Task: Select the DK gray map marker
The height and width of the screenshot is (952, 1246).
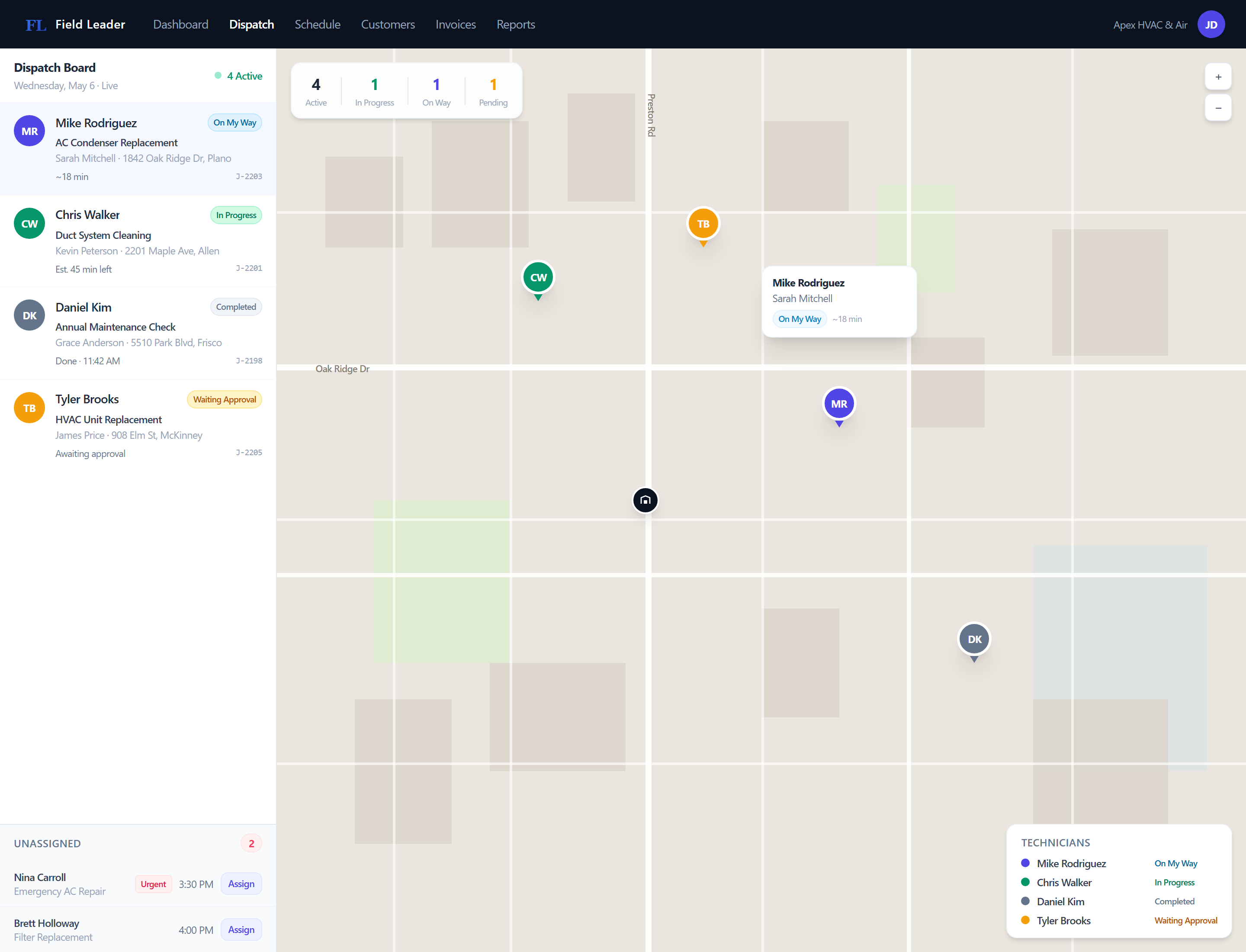Action: click(x=973, y=639)
